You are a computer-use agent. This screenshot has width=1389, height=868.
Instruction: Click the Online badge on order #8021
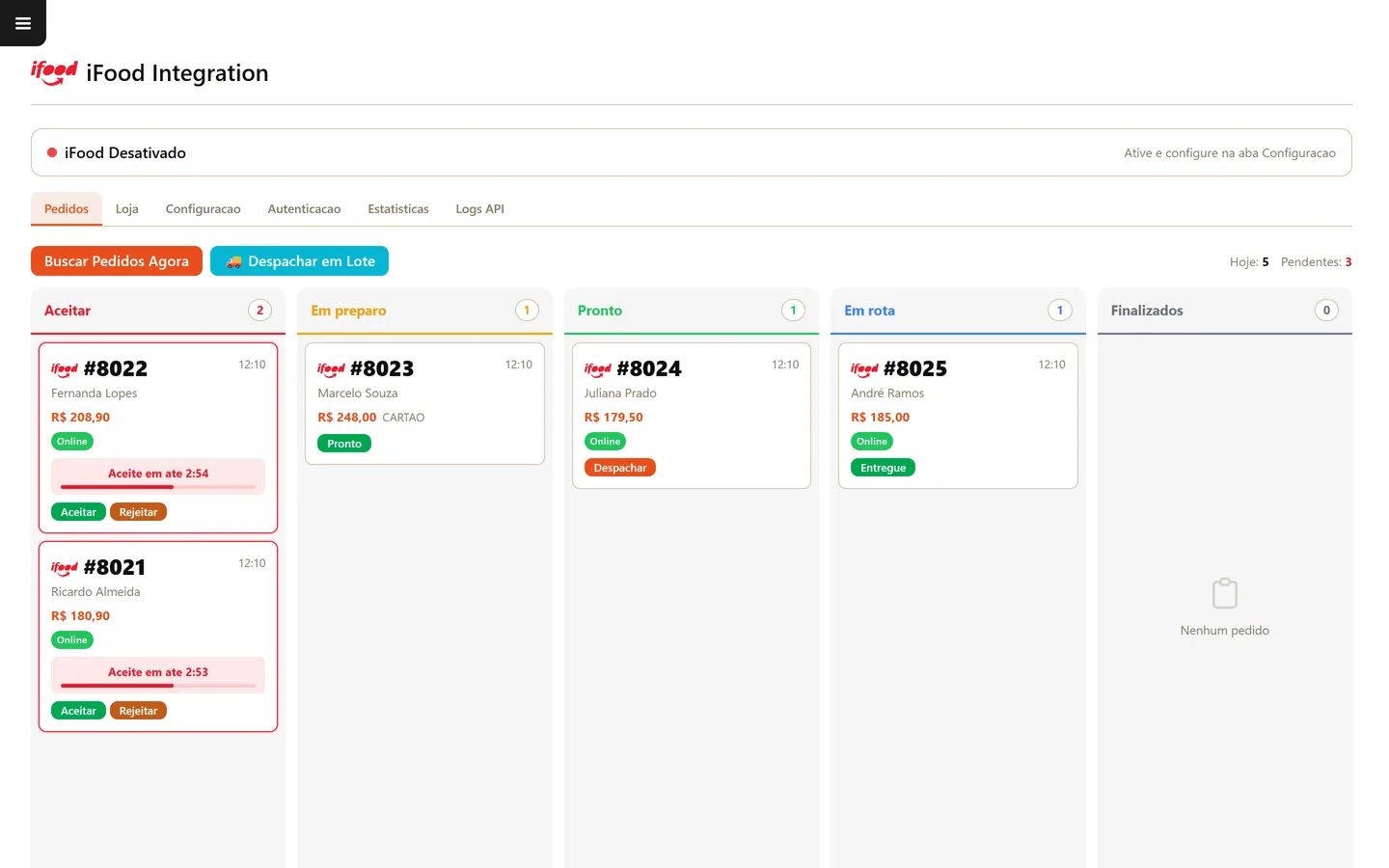click(72, 640)
